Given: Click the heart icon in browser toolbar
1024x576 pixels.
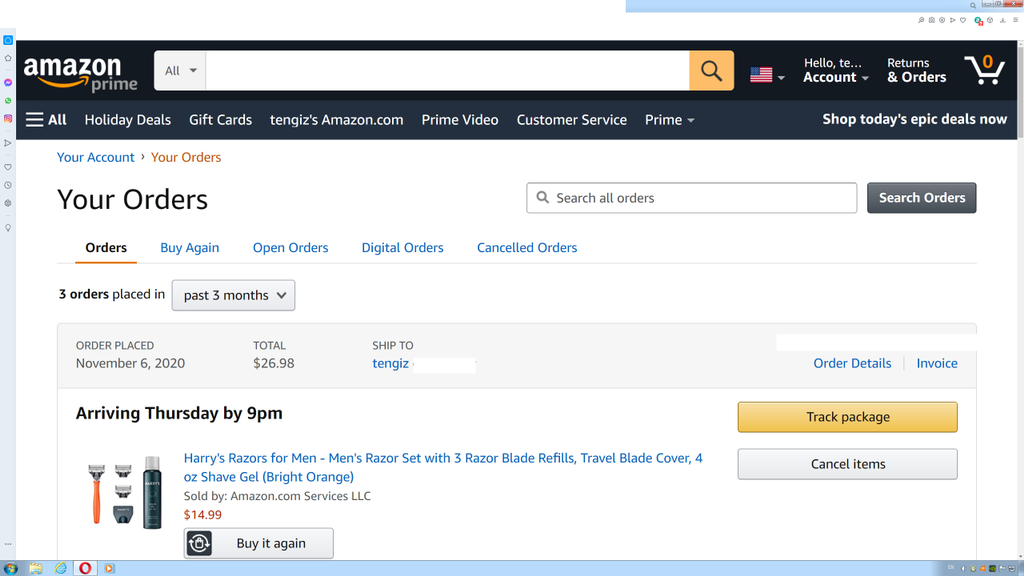Looking at the screenshot, I should [963, 20].
